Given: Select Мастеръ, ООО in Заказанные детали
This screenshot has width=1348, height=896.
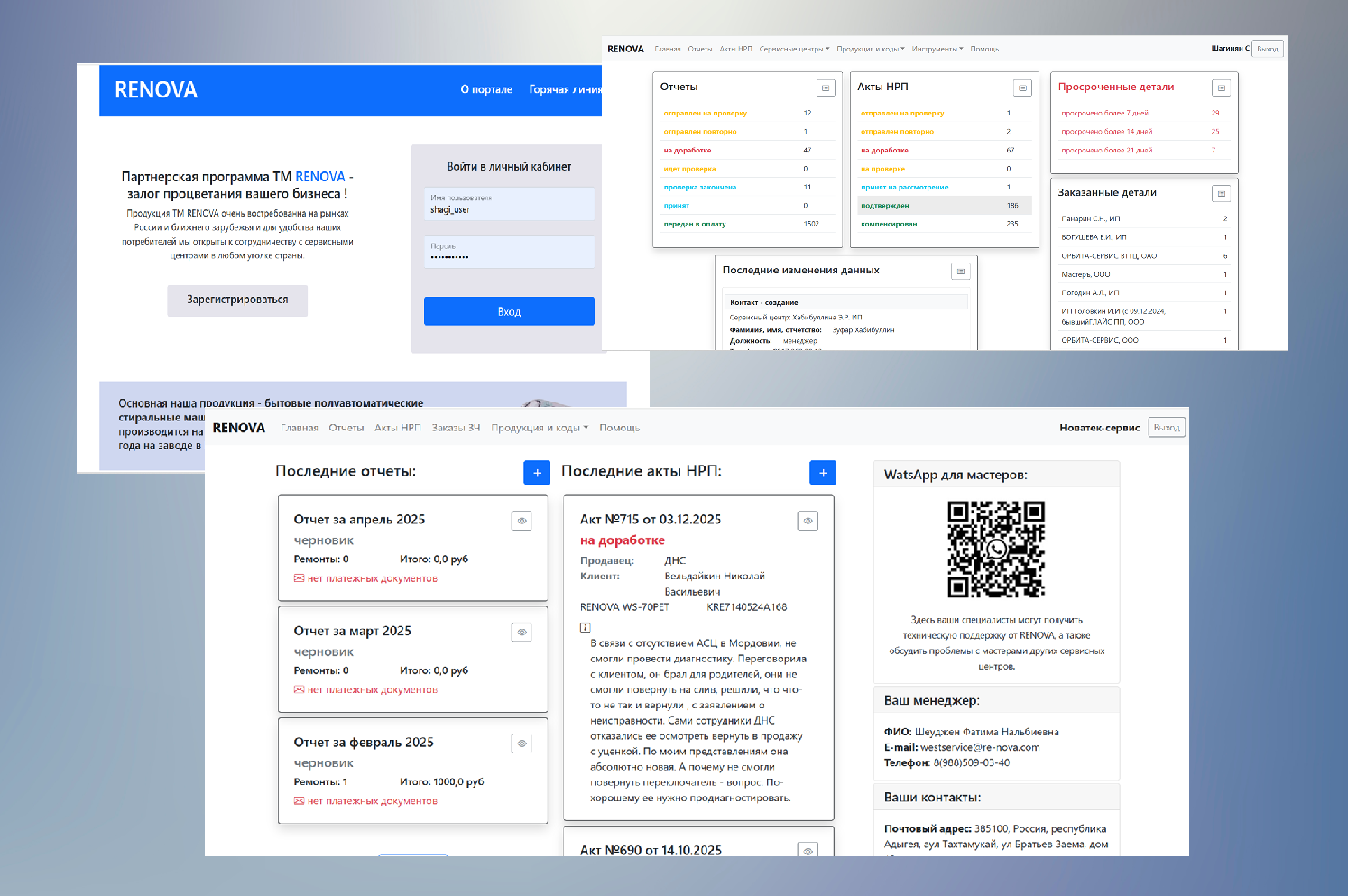Looking at the screenshot, I should tap(1144, 274).
